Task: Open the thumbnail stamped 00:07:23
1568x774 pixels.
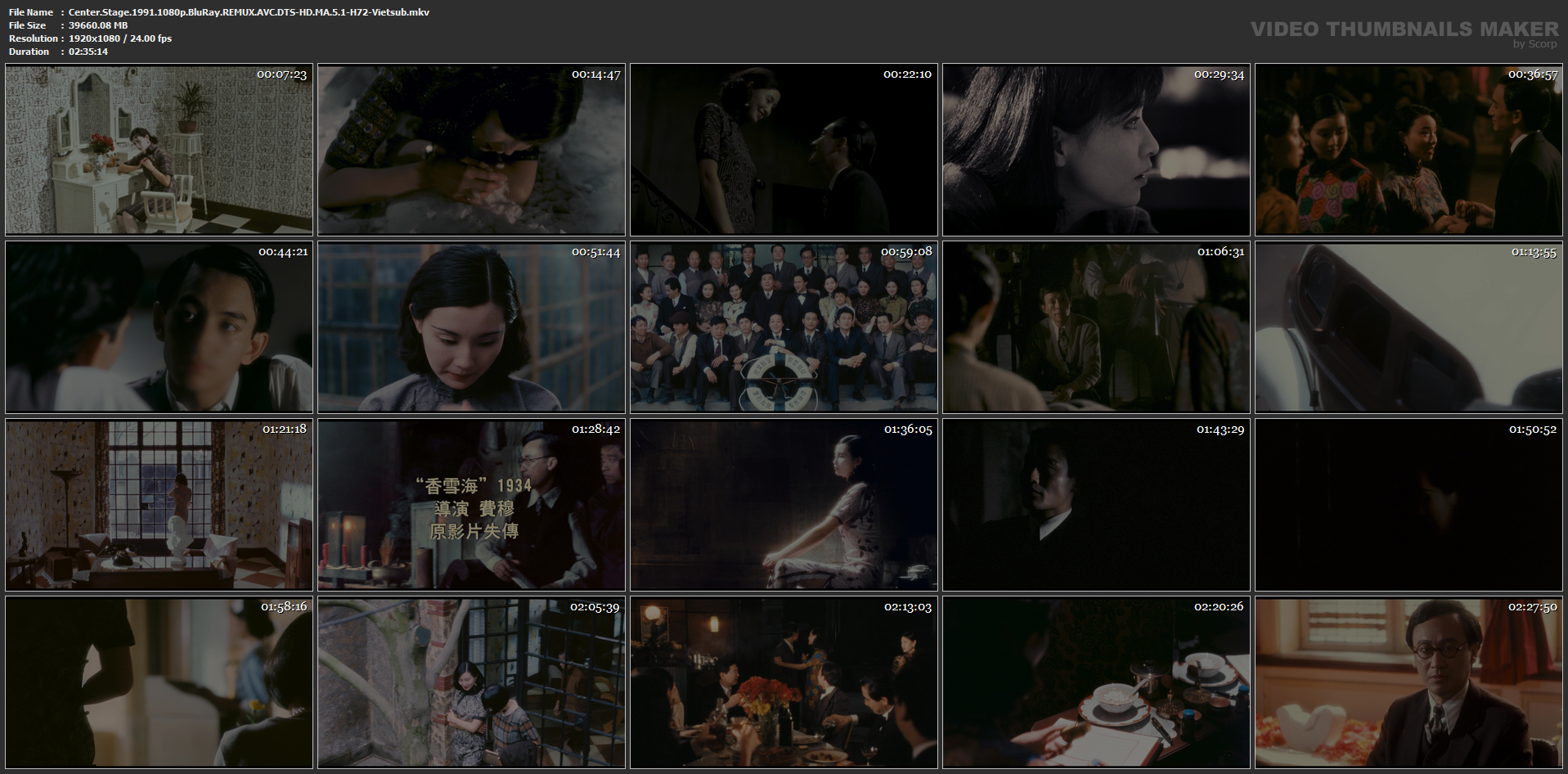Action: tap(159, 150)
